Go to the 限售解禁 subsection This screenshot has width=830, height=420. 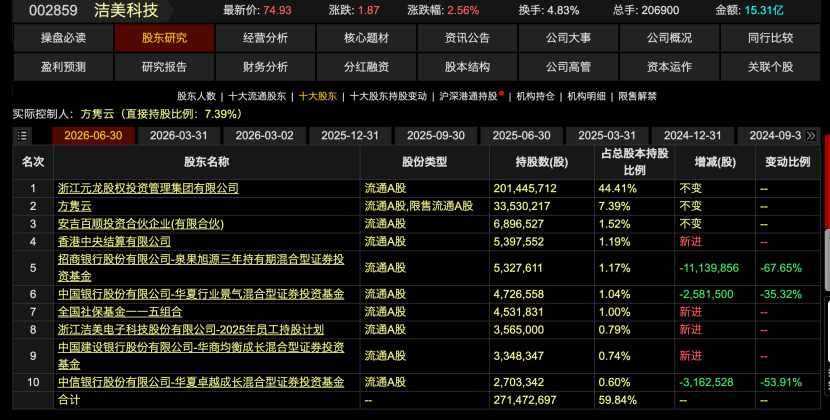coord(637,96)
